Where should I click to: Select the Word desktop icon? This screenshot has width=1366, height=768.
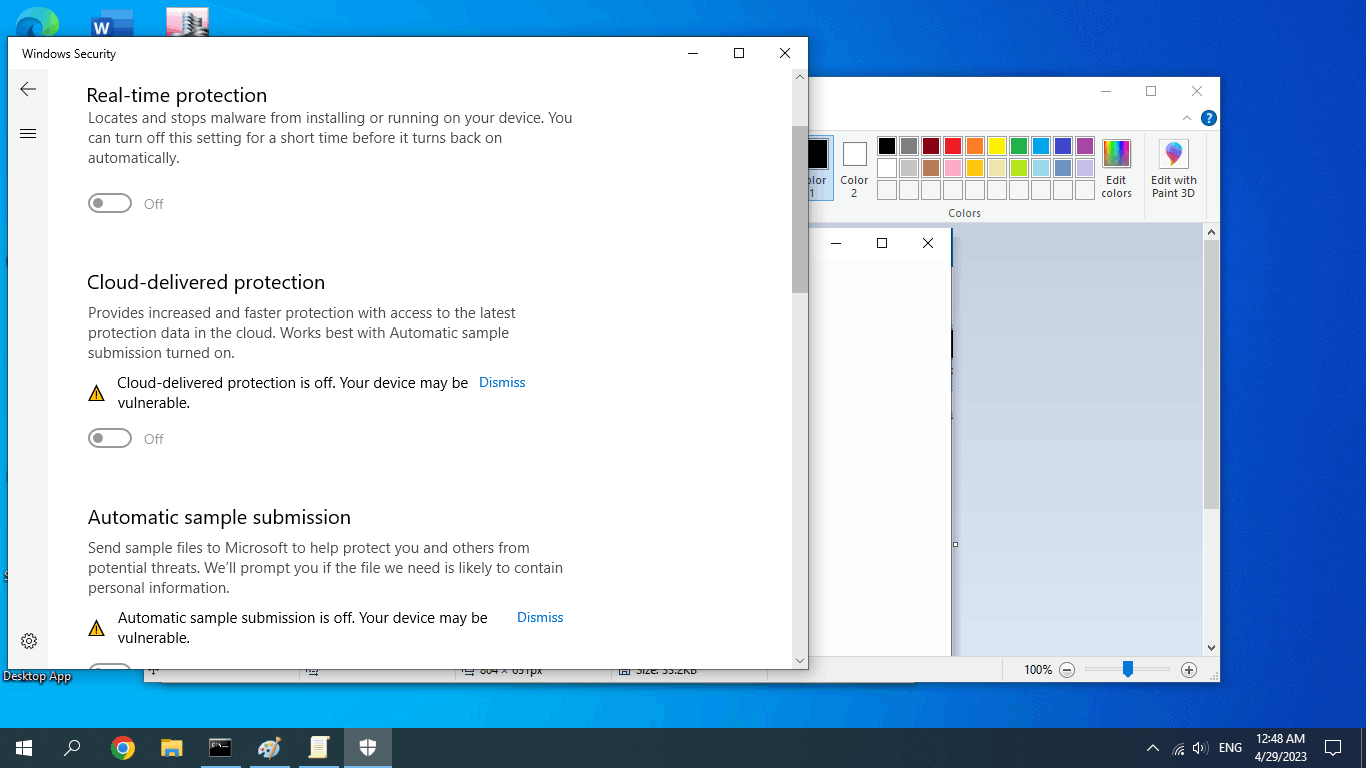pyautogui.click(x=112, y=23)
